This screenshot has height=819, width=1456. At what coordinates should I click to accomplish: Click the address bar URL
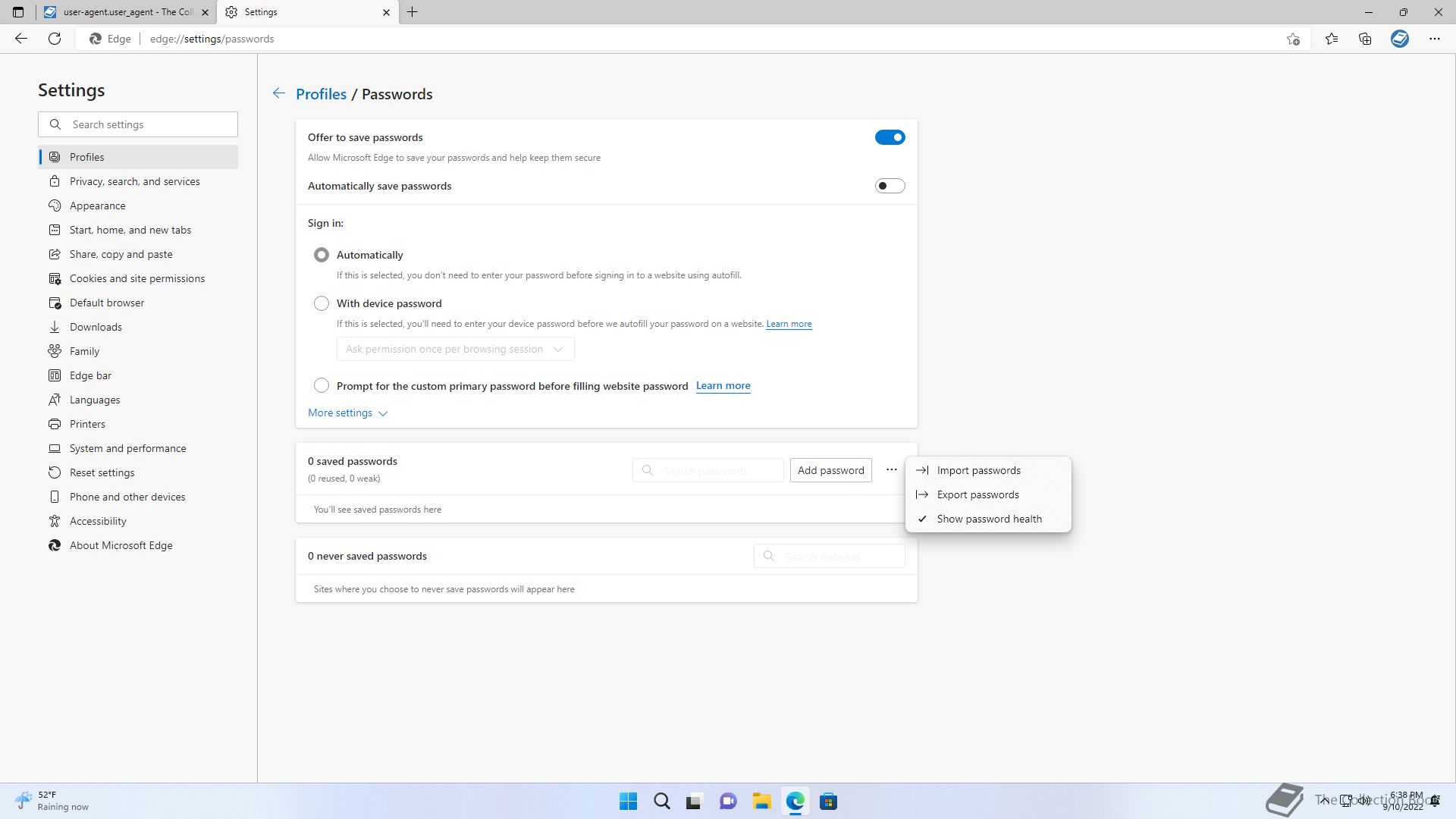[212, 39]
